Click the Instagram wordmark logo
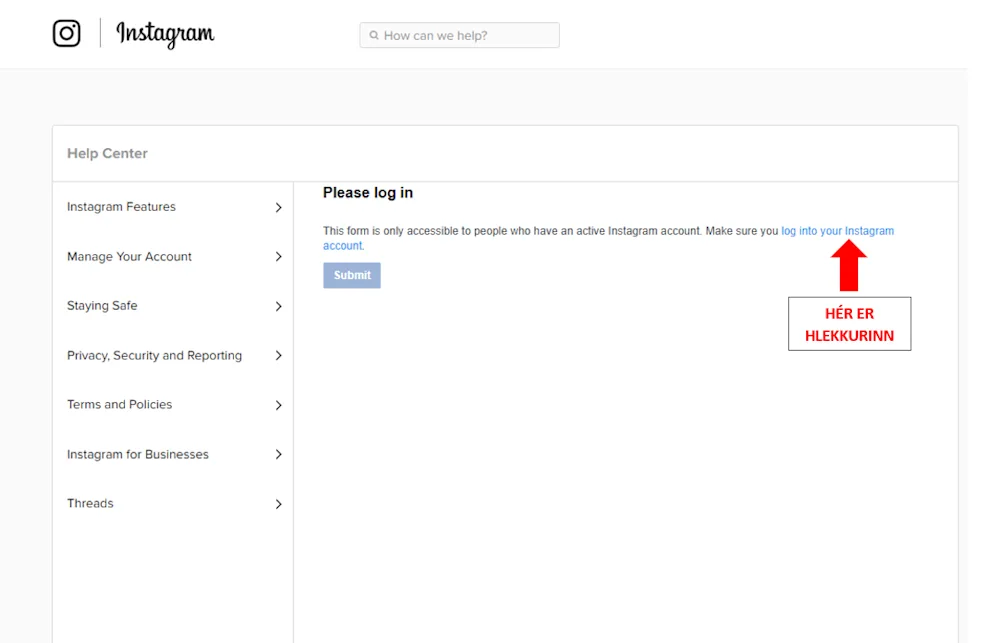Viewport: 1000px width, 643px height. pos(165,34)
